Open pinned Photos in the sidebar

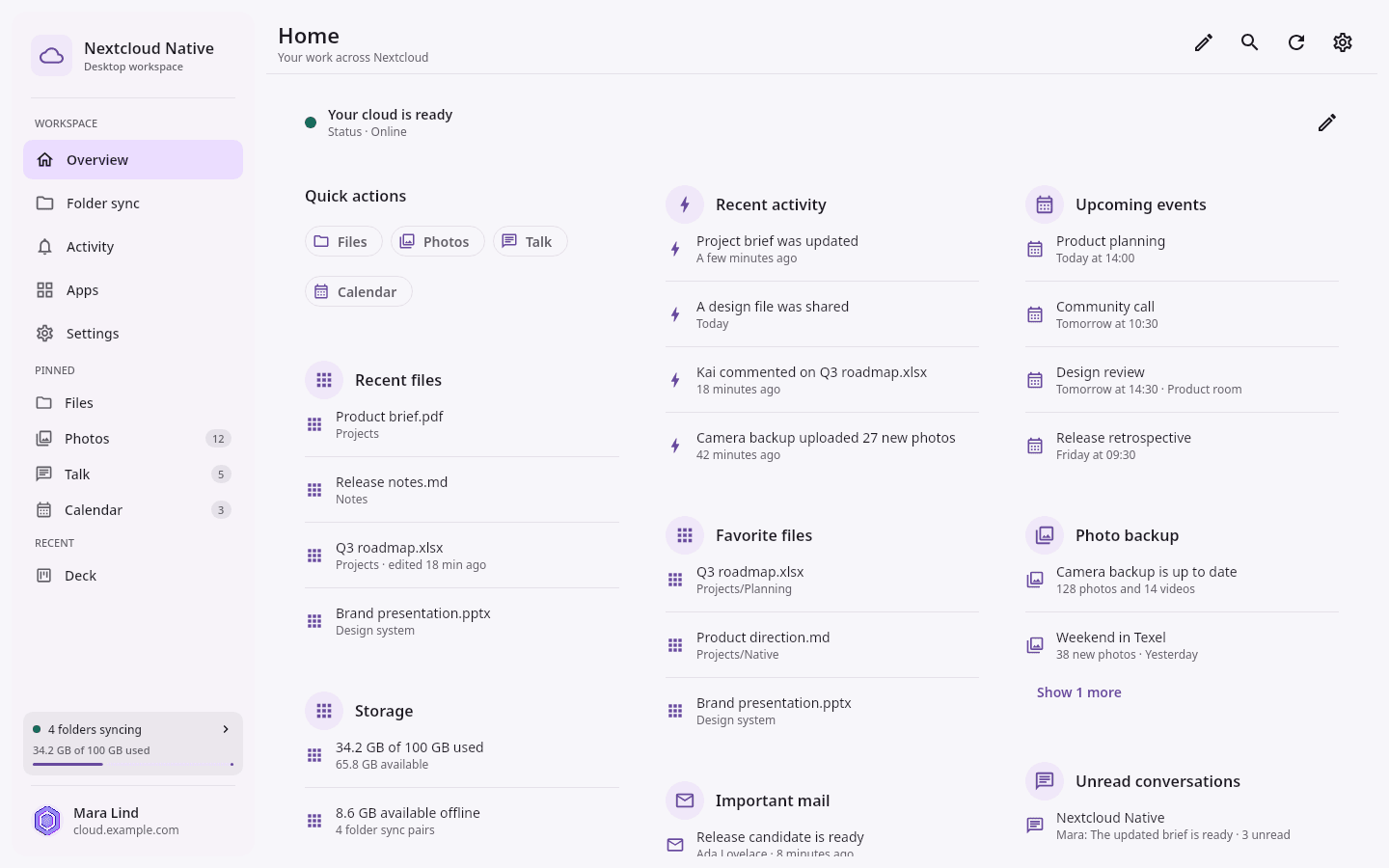[x=133, y=439]
